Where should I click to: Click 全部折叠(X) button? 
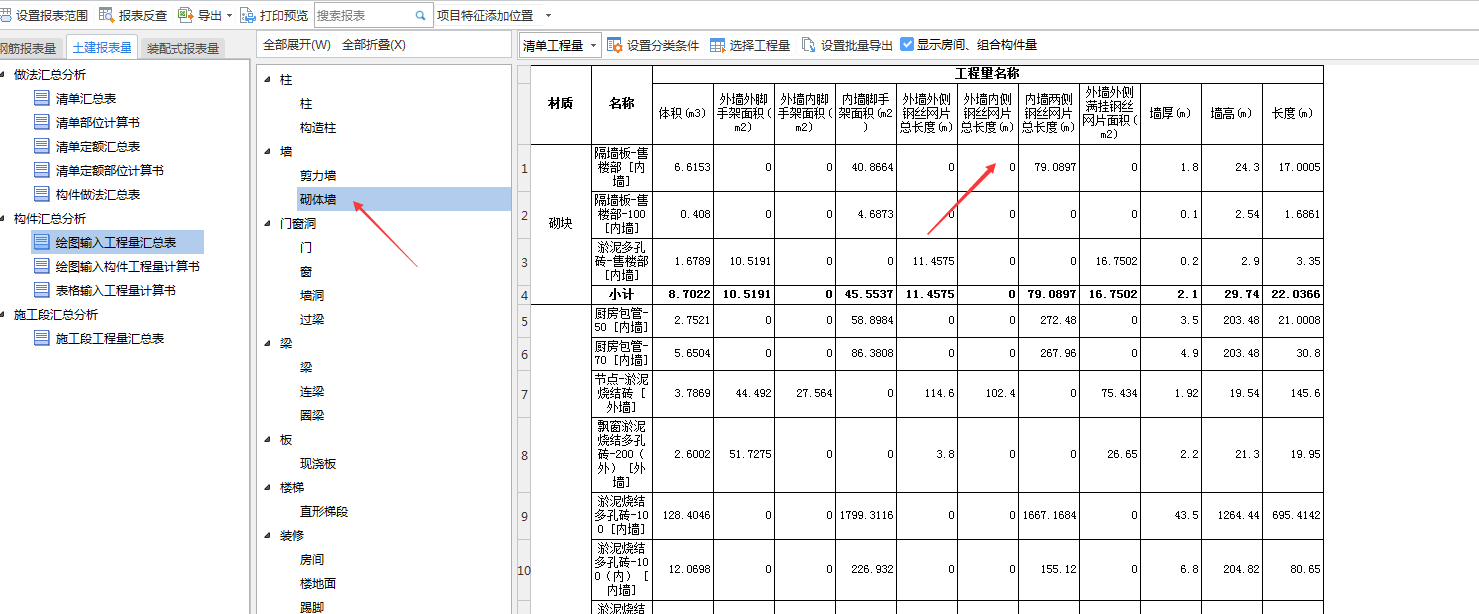[374, 45]
